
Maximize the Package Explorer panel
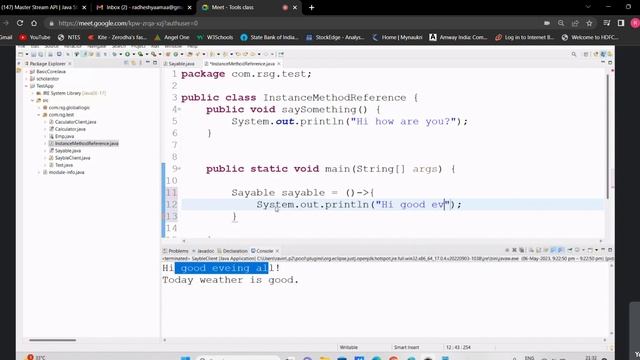(155, 63)
